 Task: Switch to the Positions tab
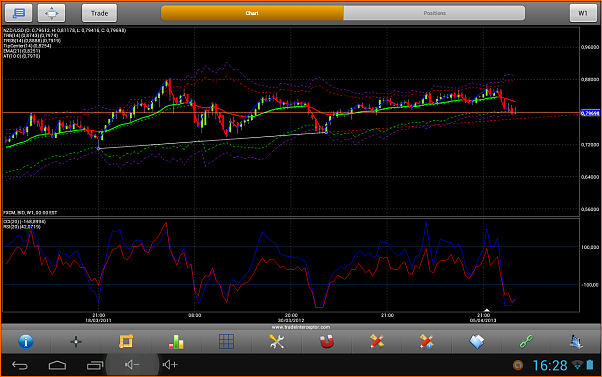coord(434,13)
